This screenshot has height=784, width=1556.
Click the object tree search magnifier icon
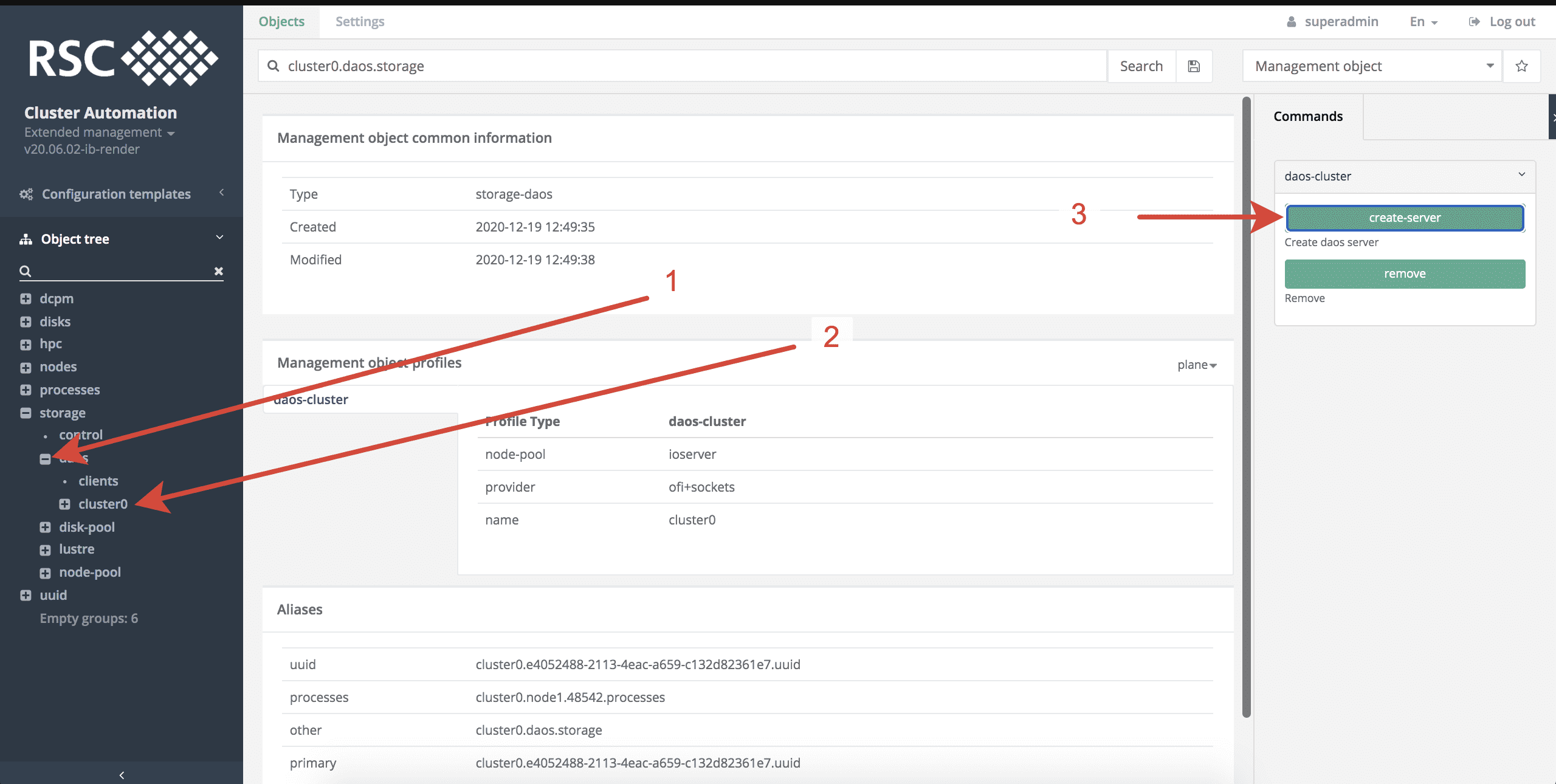25,271
